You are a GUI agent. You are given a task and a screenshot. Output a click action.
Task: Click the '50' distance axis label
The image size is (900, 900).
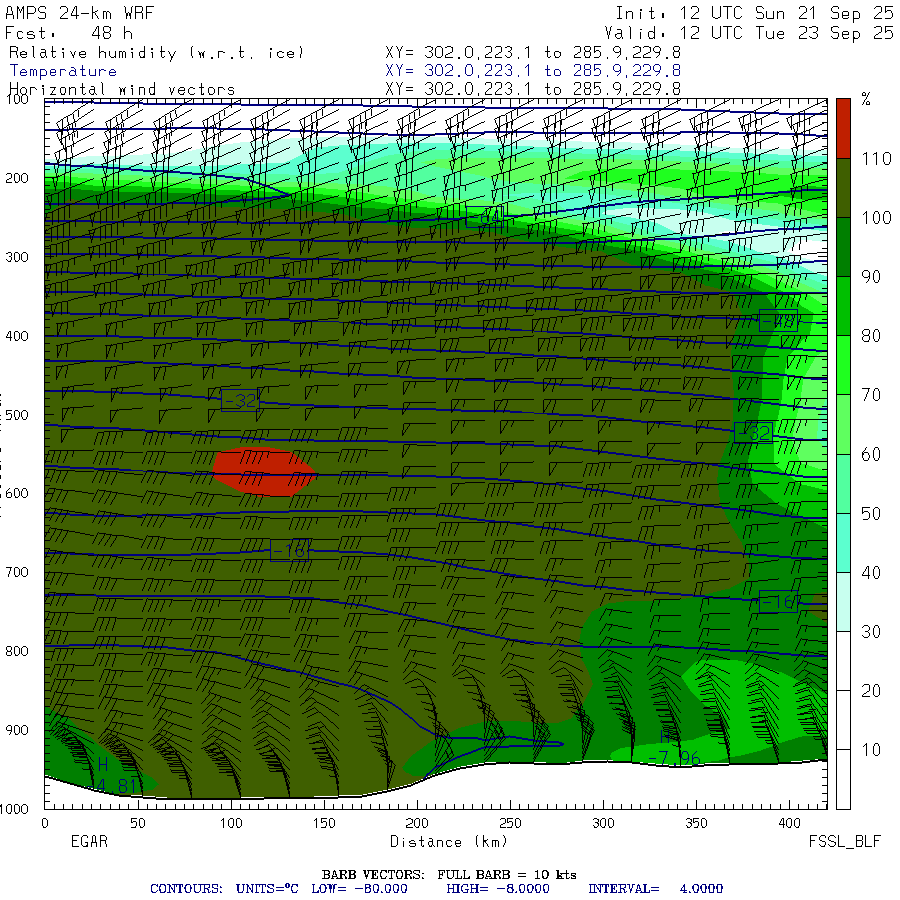(138, 823)
